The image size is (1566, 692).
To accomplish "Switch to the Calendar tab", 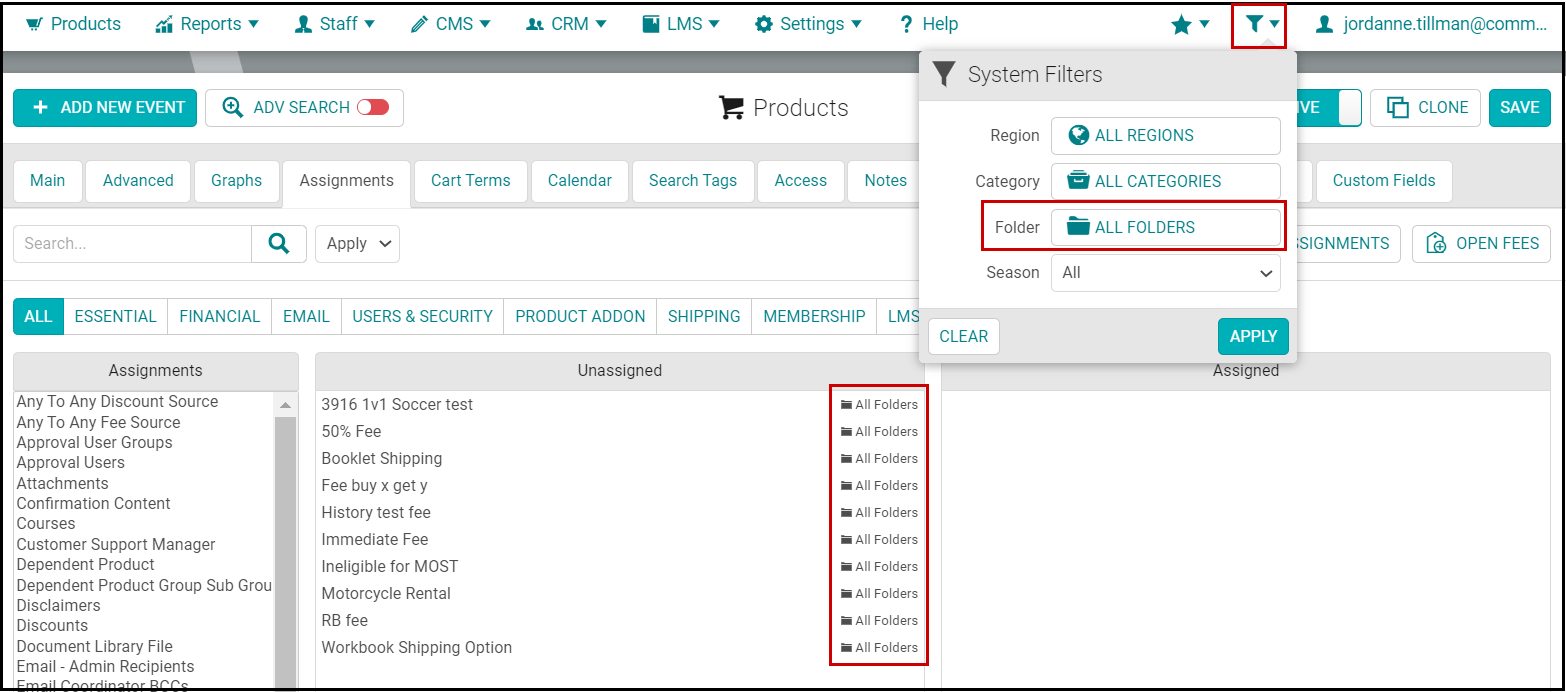I will 580,181.
